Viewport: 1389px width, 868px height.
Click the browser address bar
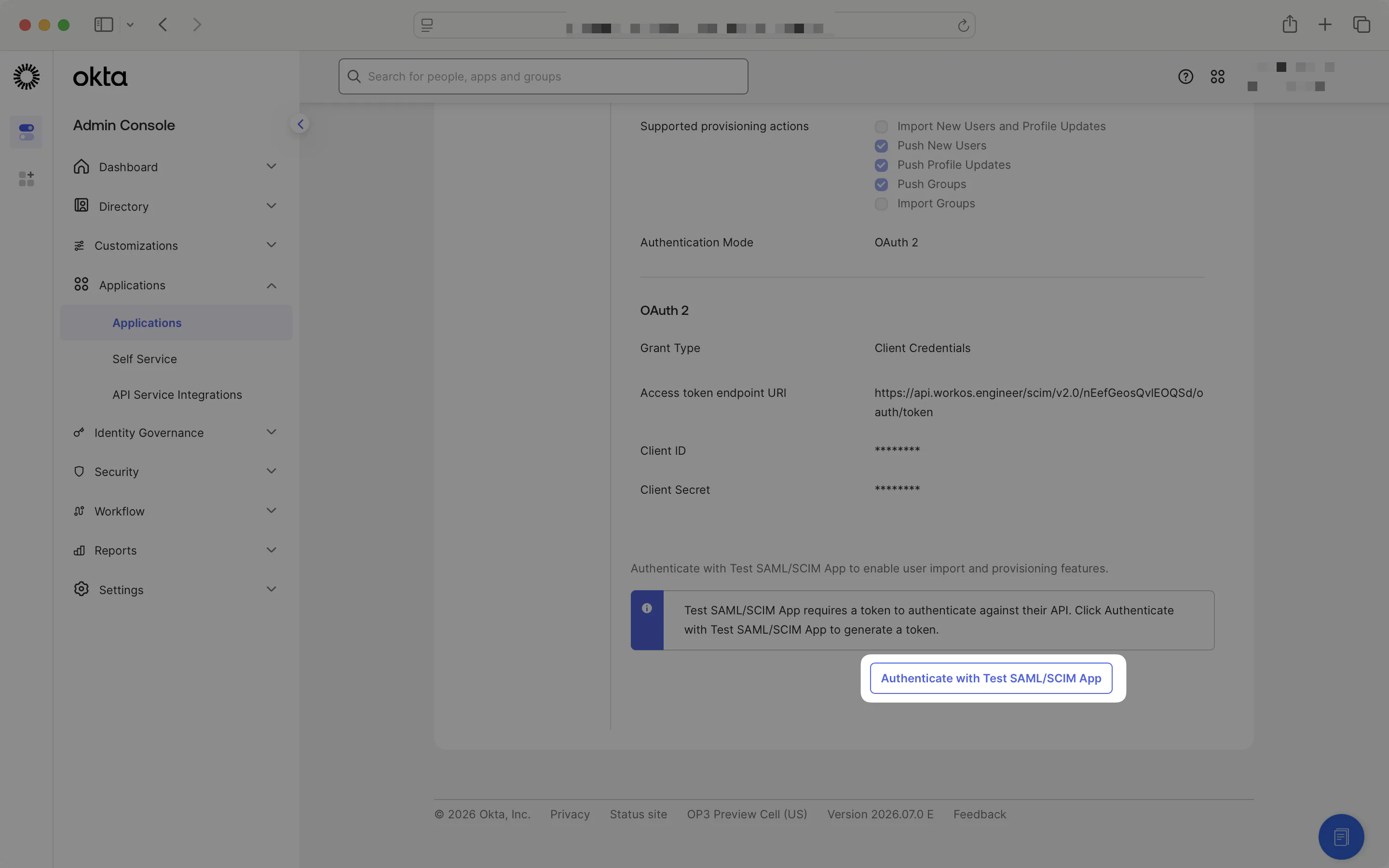694,25
